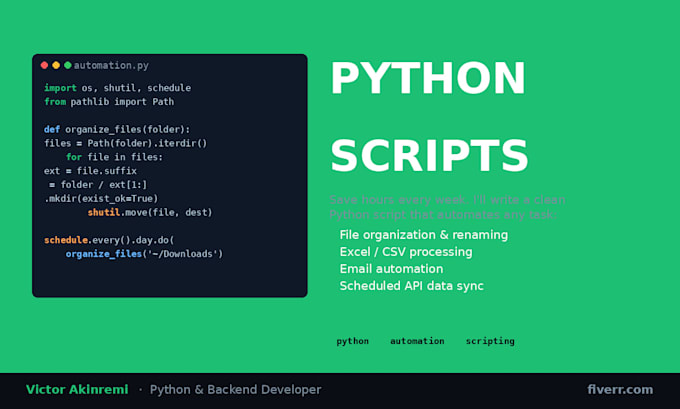The image size is (680, 409).
Task: Click 'Scheduled API data sync' item
Action: [x=412, y=286]
